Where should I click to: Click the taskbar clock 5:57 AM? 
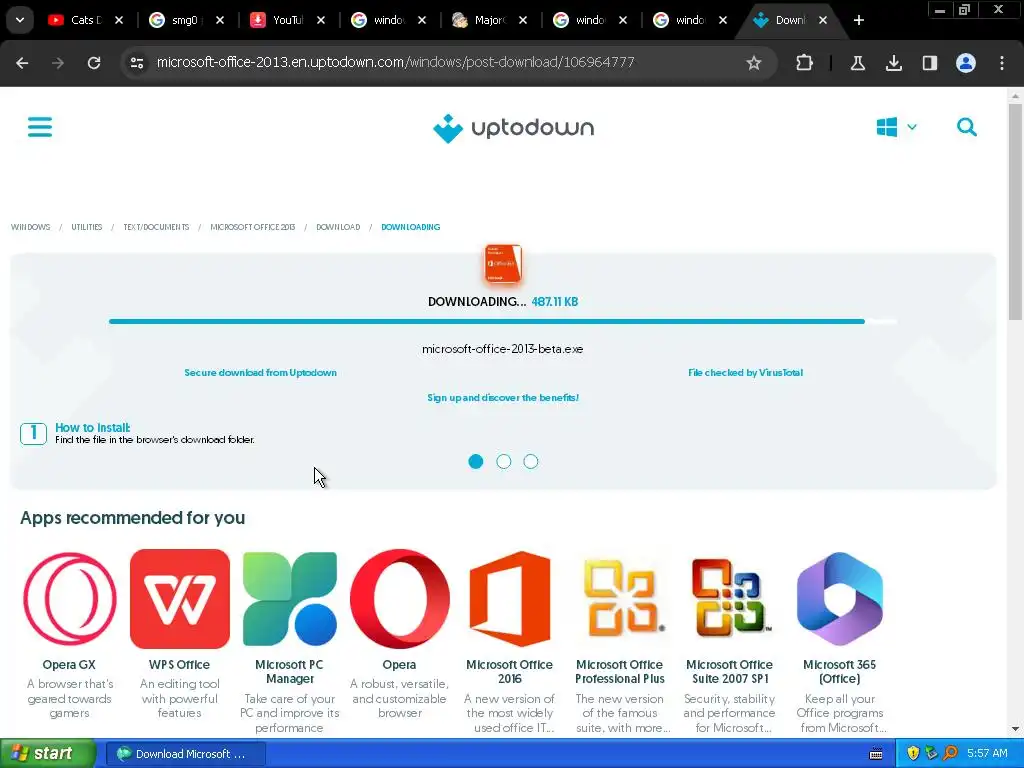pyautogui.click(x=987, y=754)
